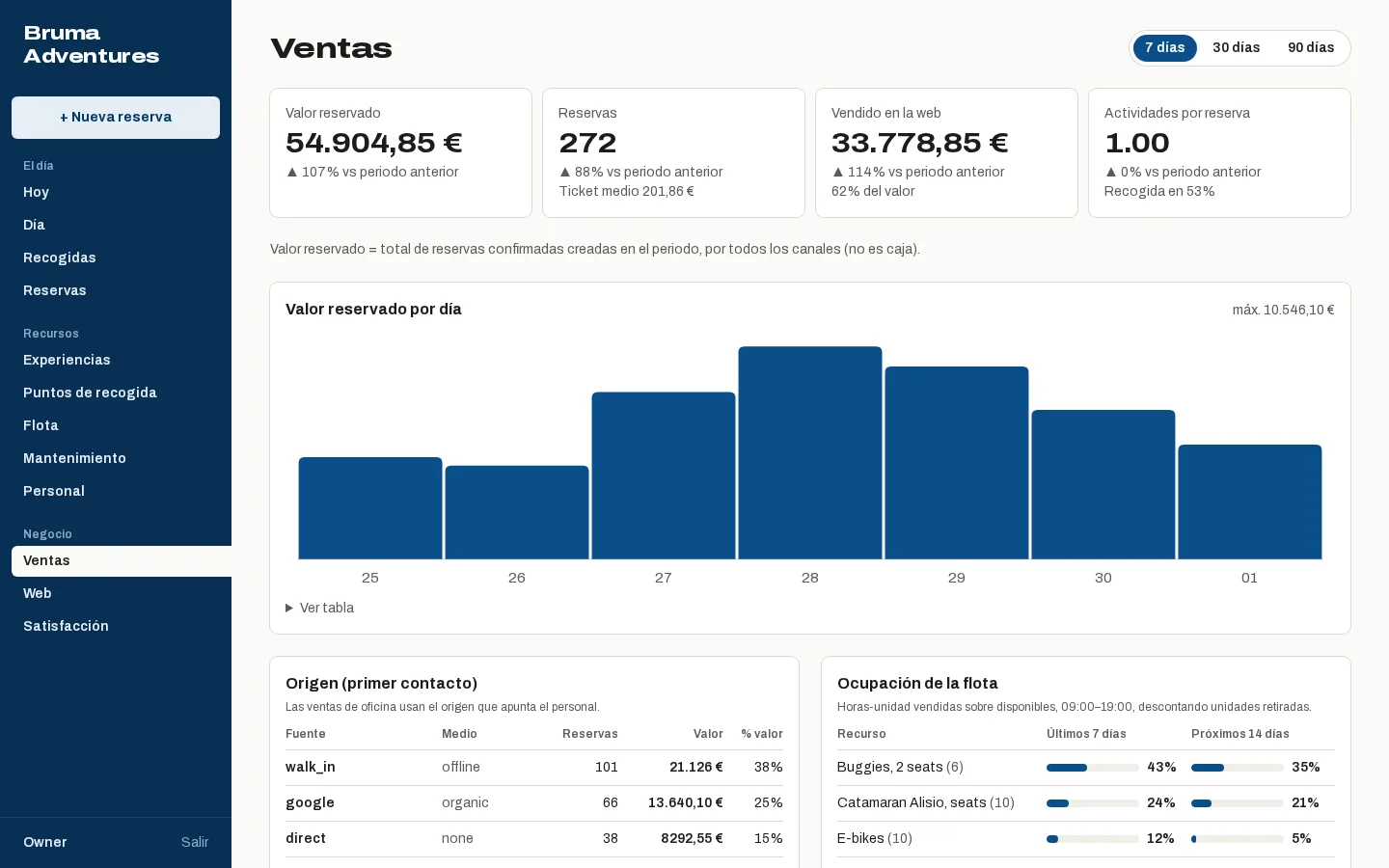Click the 13.640,10 € value cell

(686, 803)
